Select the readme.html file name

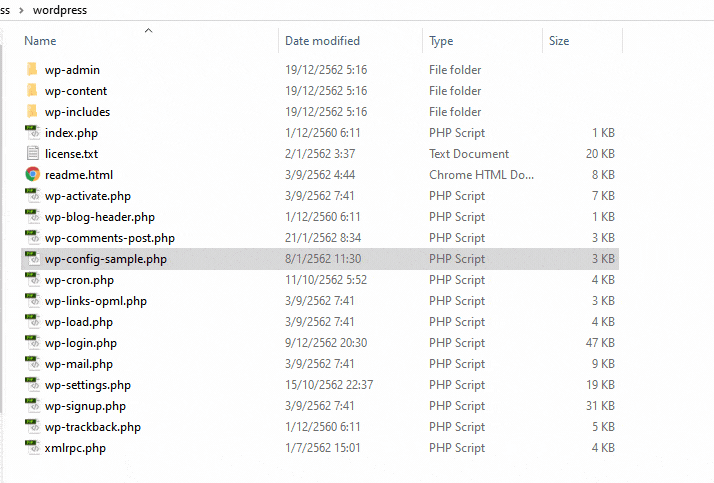[x=79, y=175]
